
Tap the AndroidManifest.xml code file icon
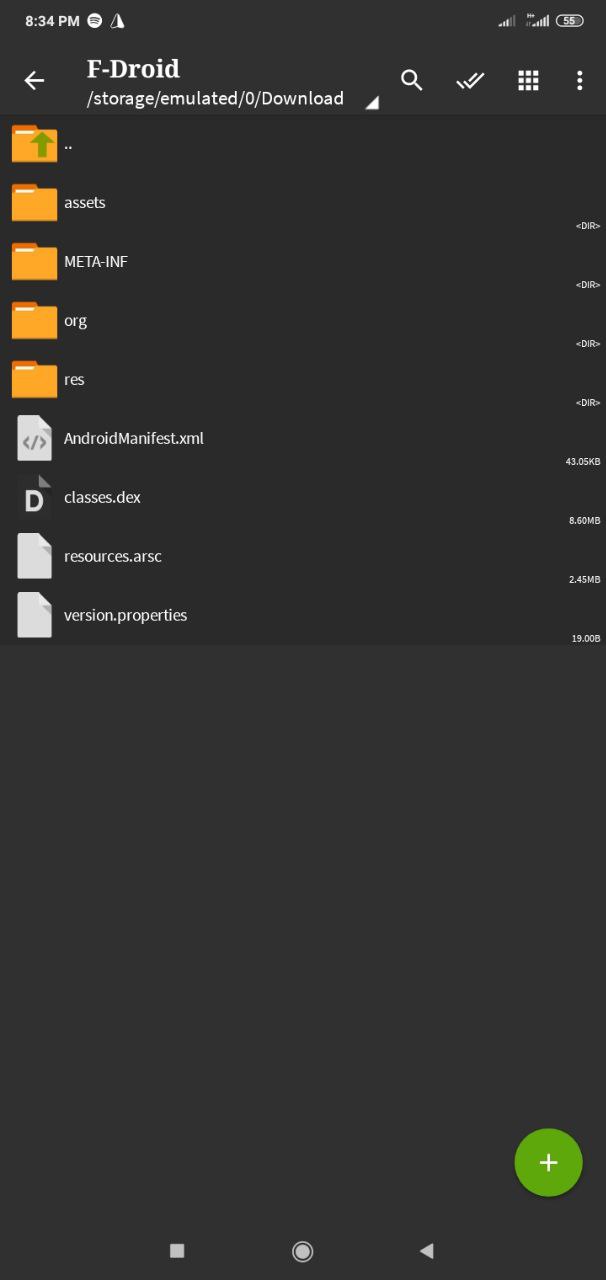[34, 438]
